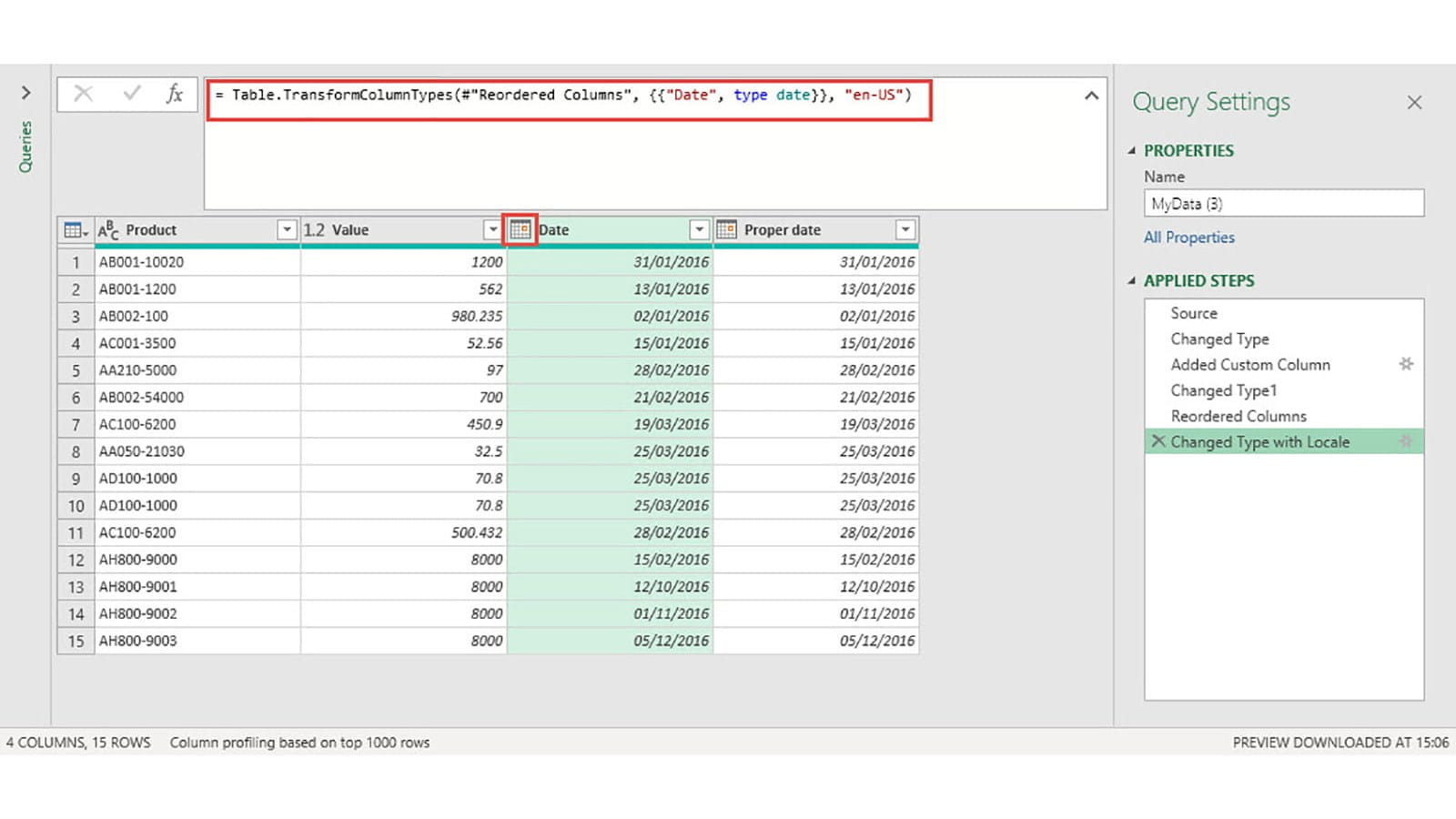Click the fx insert step icon

click(175, 94)
